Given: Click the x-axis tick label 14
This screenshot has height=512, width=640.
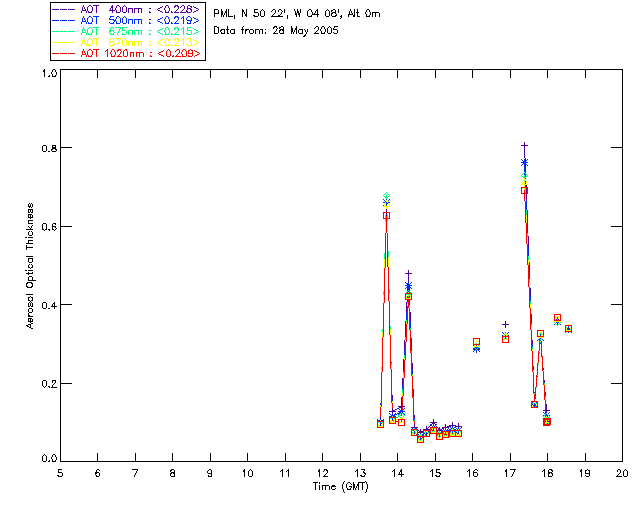Looking at the screenshot, I should point(398,473).
